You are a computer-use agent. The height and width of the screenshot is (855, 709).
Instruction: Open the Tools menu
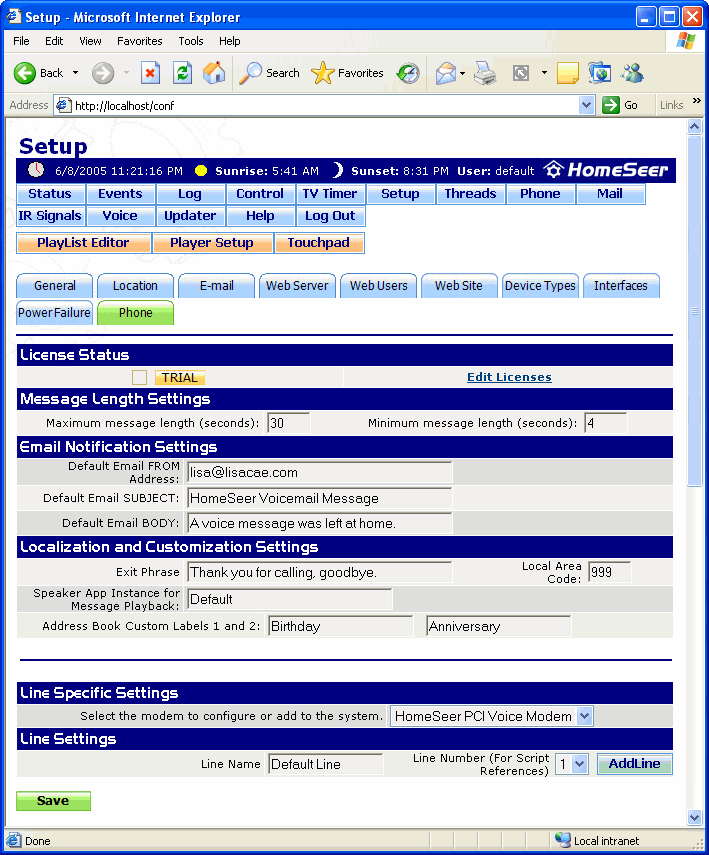point(191,41)
